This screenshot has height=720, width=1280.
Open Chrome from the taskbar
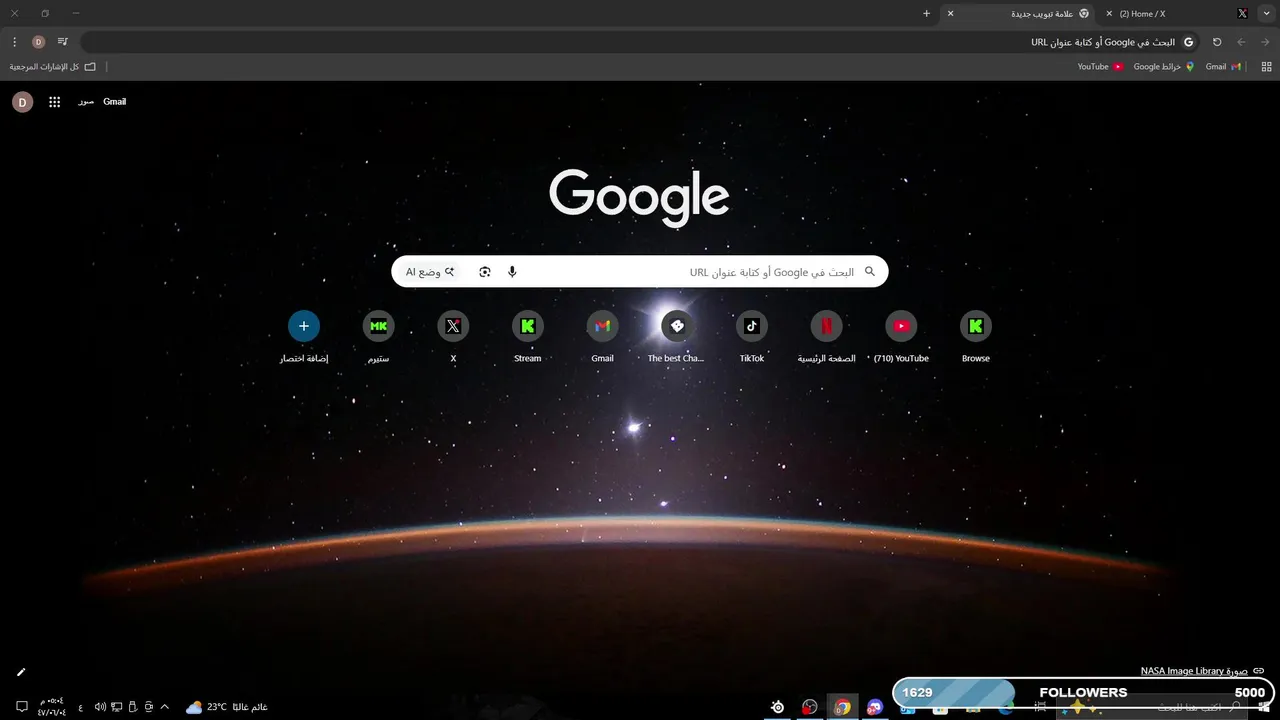click(843, 707)
